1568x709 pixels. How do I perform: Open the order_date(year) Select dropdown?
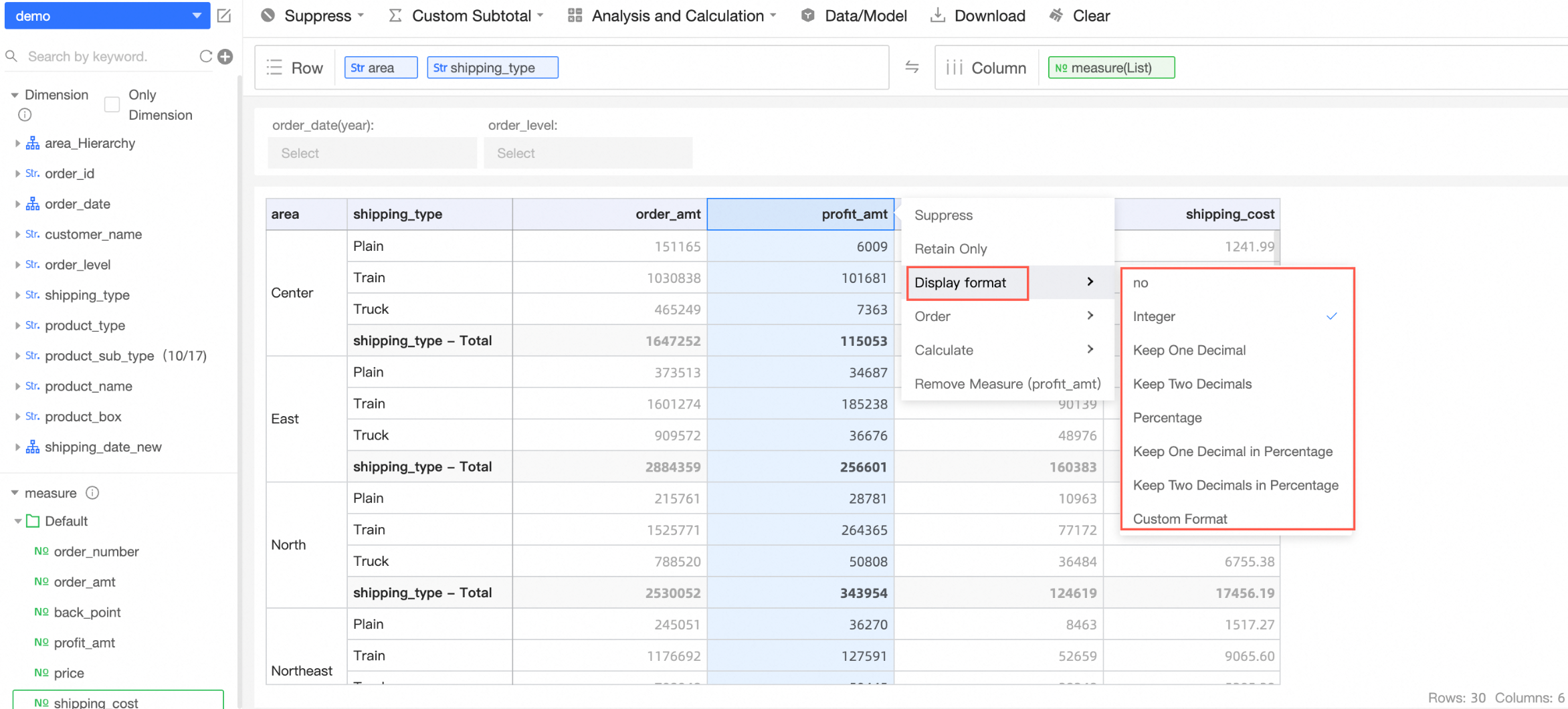point(372,153)
